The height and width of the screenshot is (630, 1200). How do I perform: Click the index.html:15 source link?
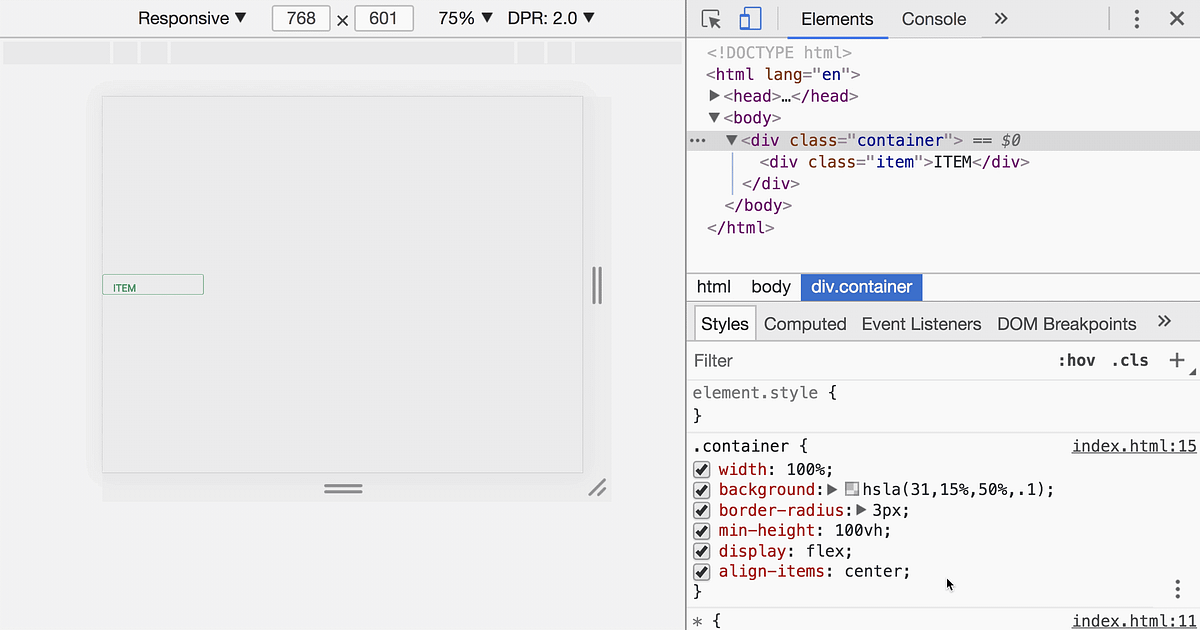(1134, 446)
